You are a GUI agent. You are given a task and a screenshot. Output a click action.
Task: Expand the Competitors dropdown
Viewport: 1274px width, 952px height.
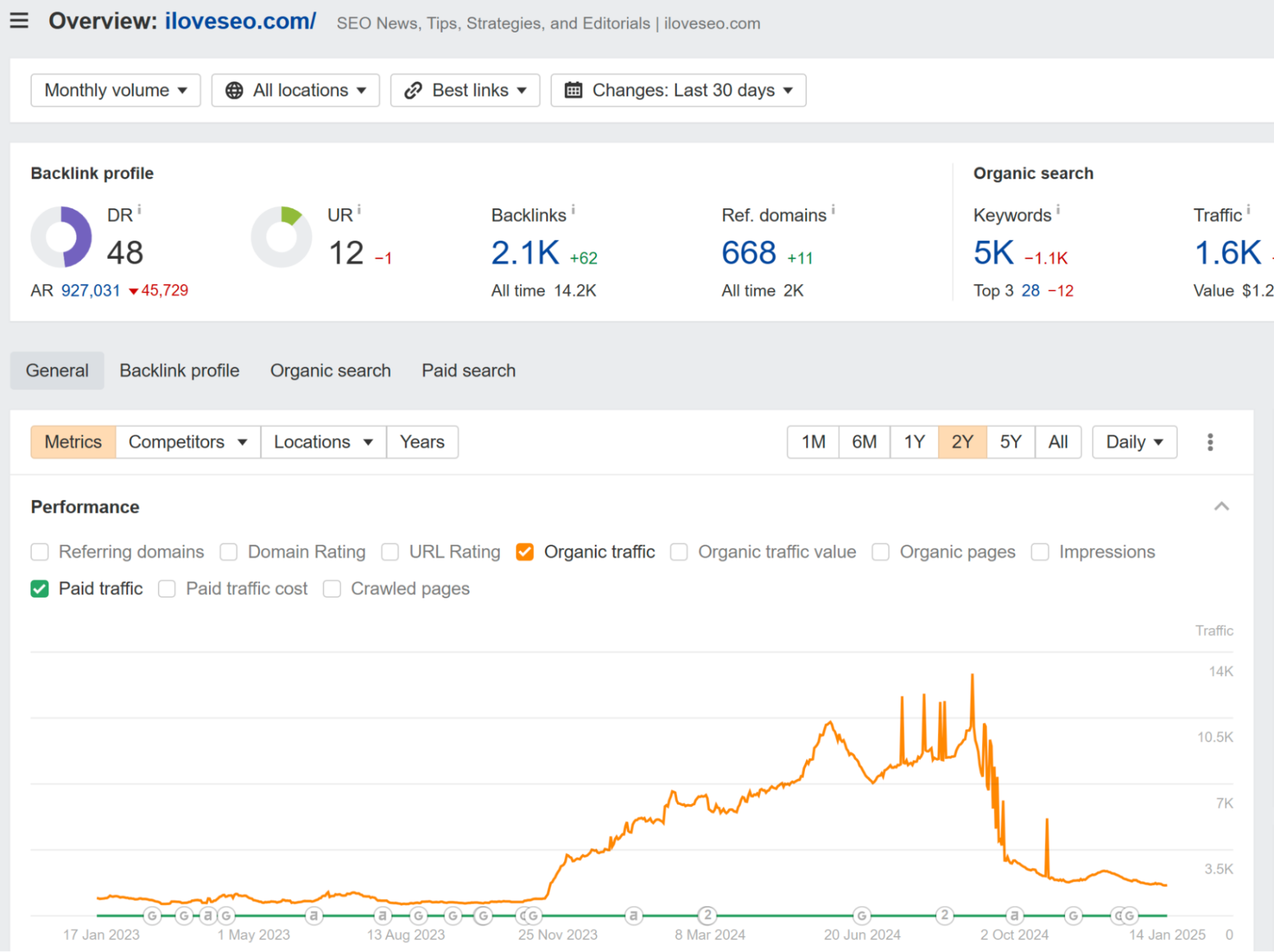[x=188, y=442]
